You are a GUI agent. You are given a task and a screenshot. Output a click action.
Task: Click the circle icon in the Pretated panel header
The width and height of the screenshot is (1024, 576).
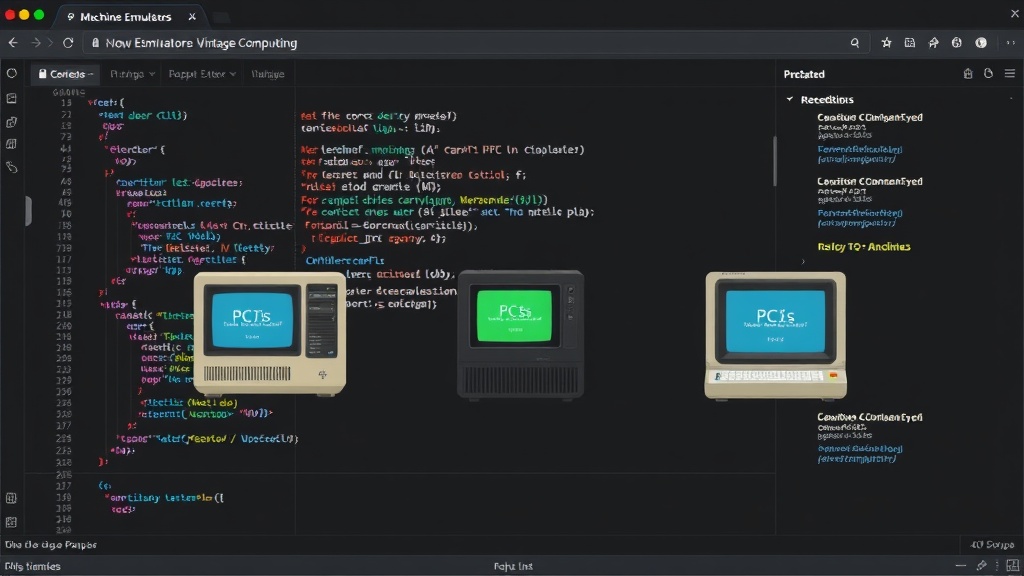tap(988, 74)
